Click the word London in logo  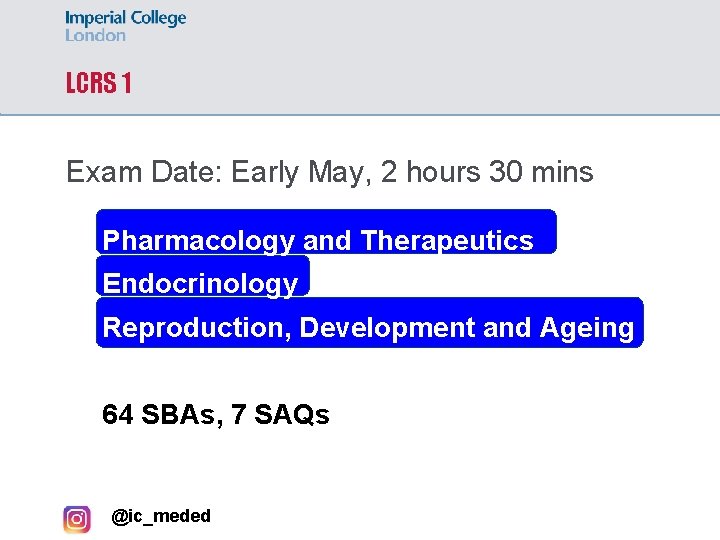click(95, 35)
